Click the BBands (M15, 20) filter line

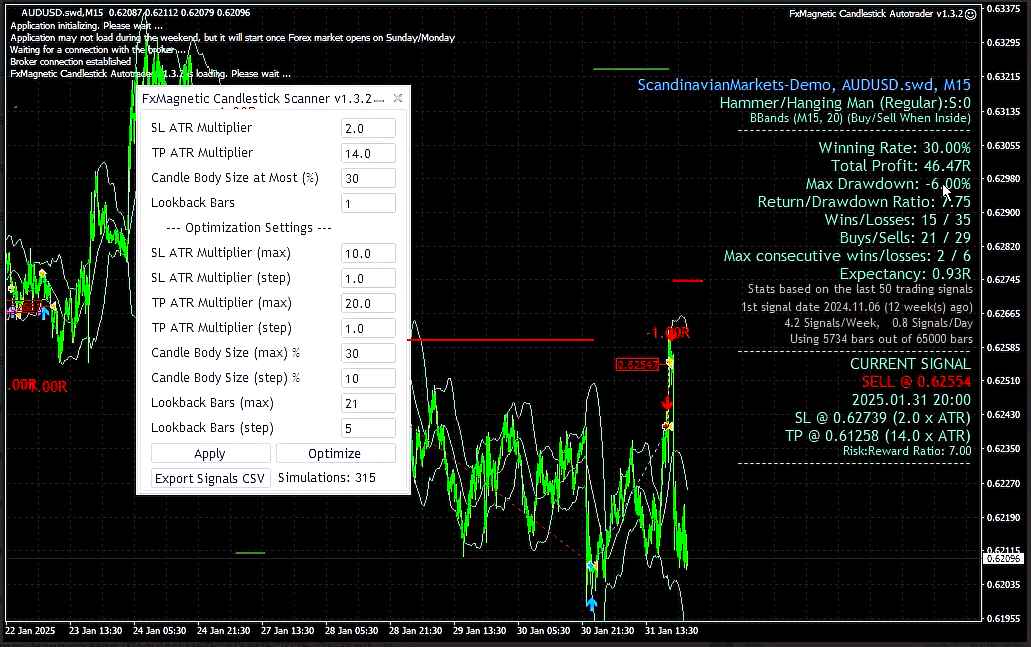860,118
